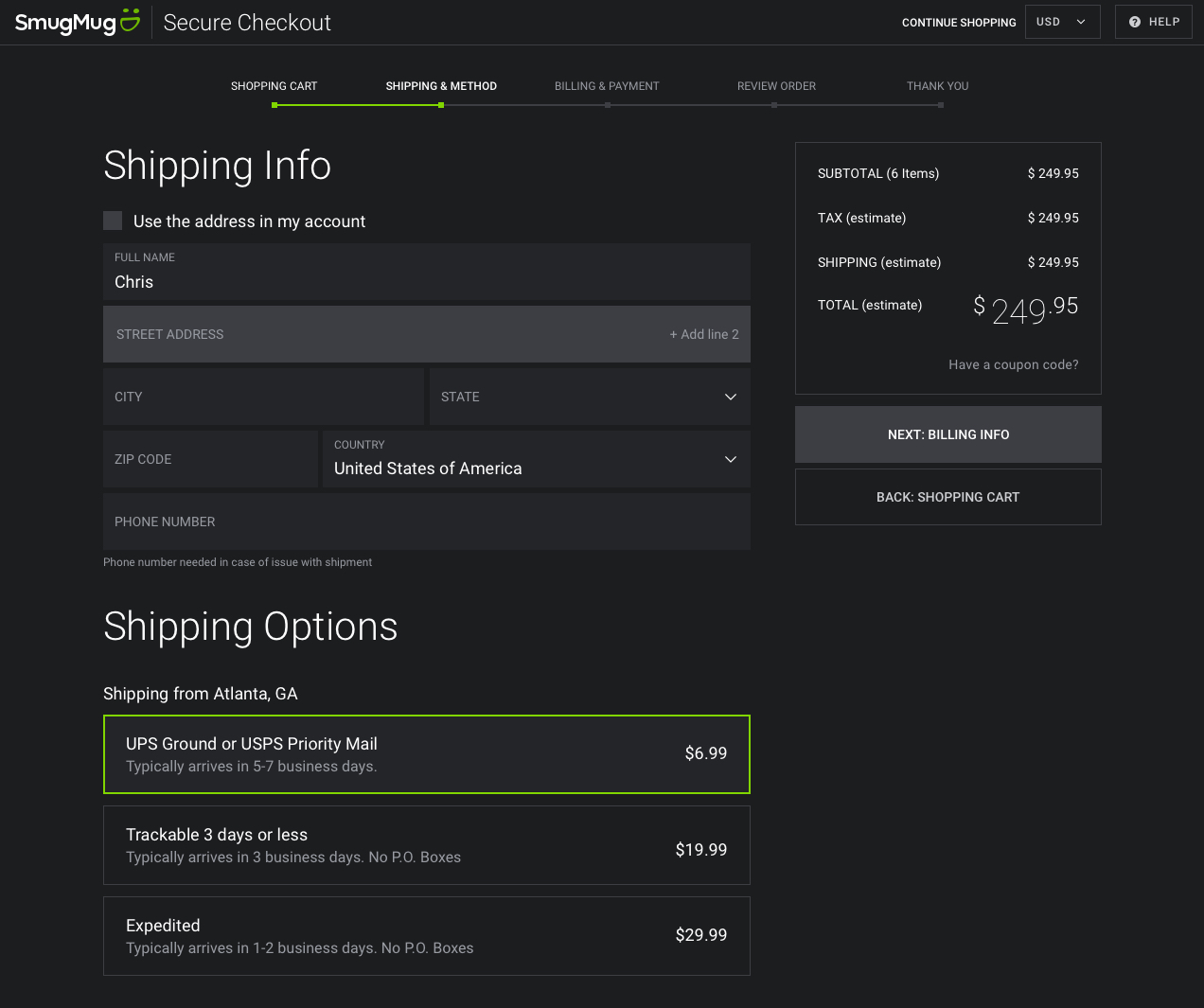Click the Have a coupon code link
This screenshot has height=1008, width=1204.
pos(1013,364)
